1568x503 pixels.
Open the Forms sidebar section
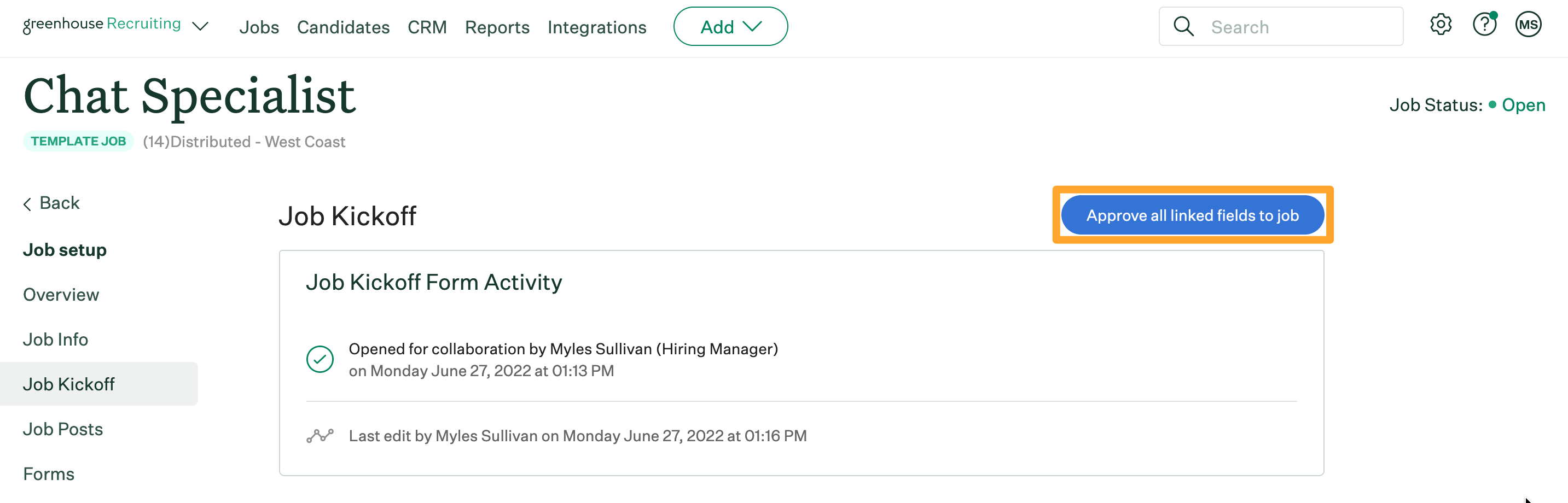pos(48,473)
